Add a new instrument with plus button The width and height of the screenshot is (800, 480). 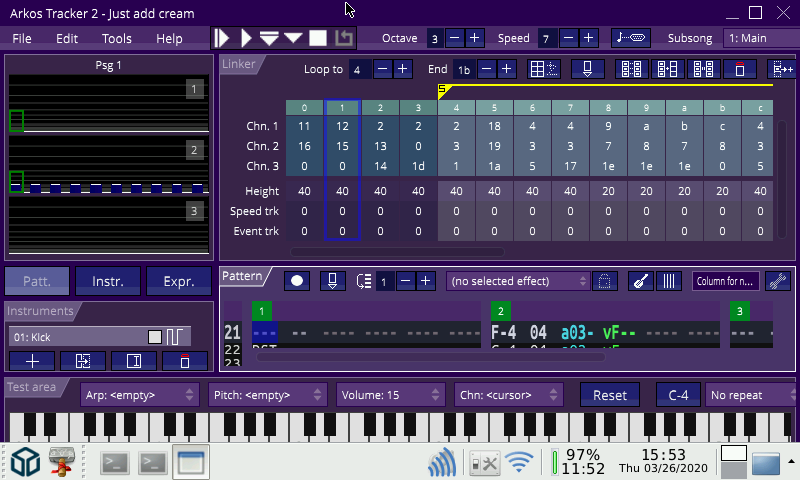(x=33, y=360)
